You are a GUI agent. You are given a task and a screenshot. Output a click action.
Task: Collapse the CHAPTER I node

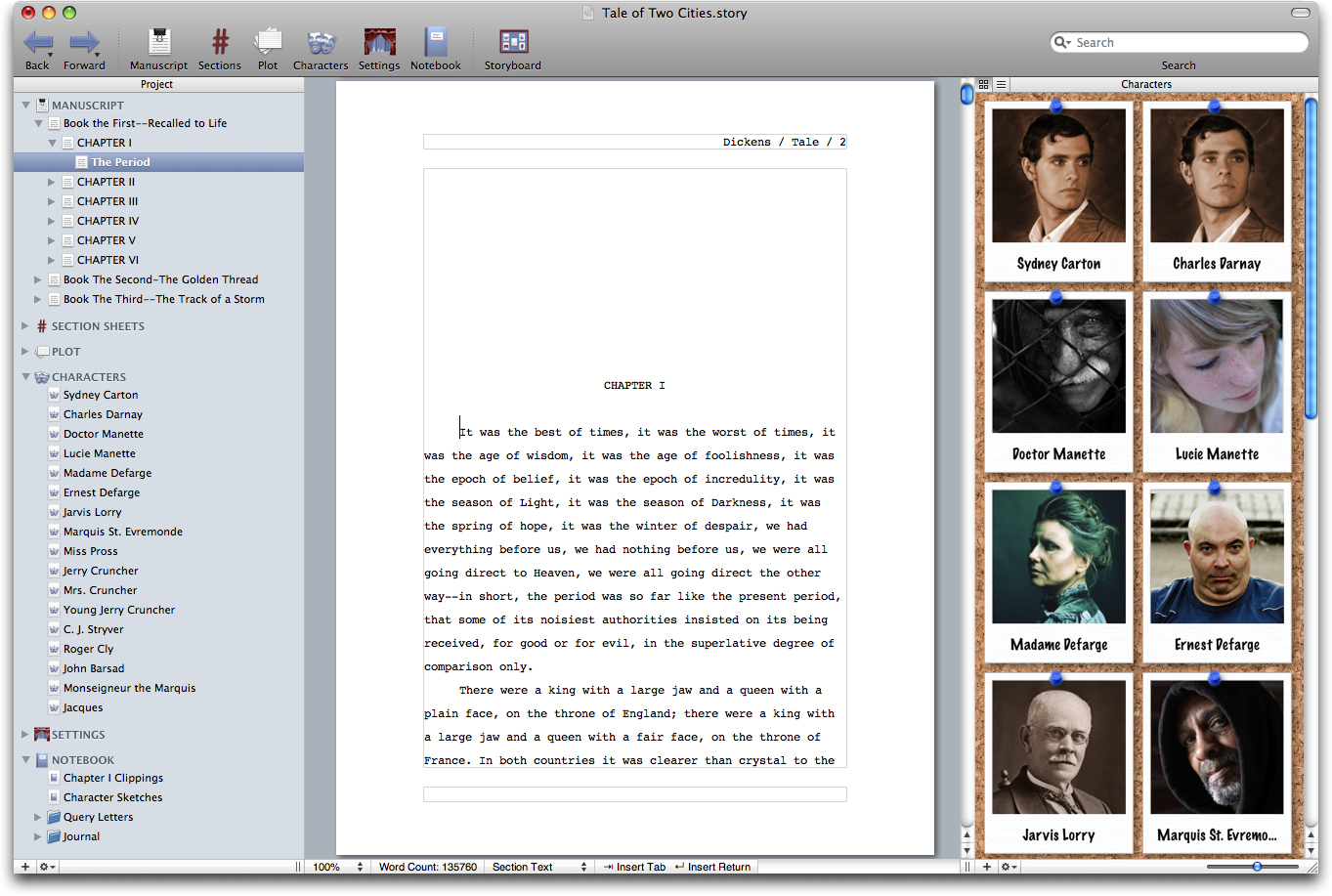tap(53, 143)
